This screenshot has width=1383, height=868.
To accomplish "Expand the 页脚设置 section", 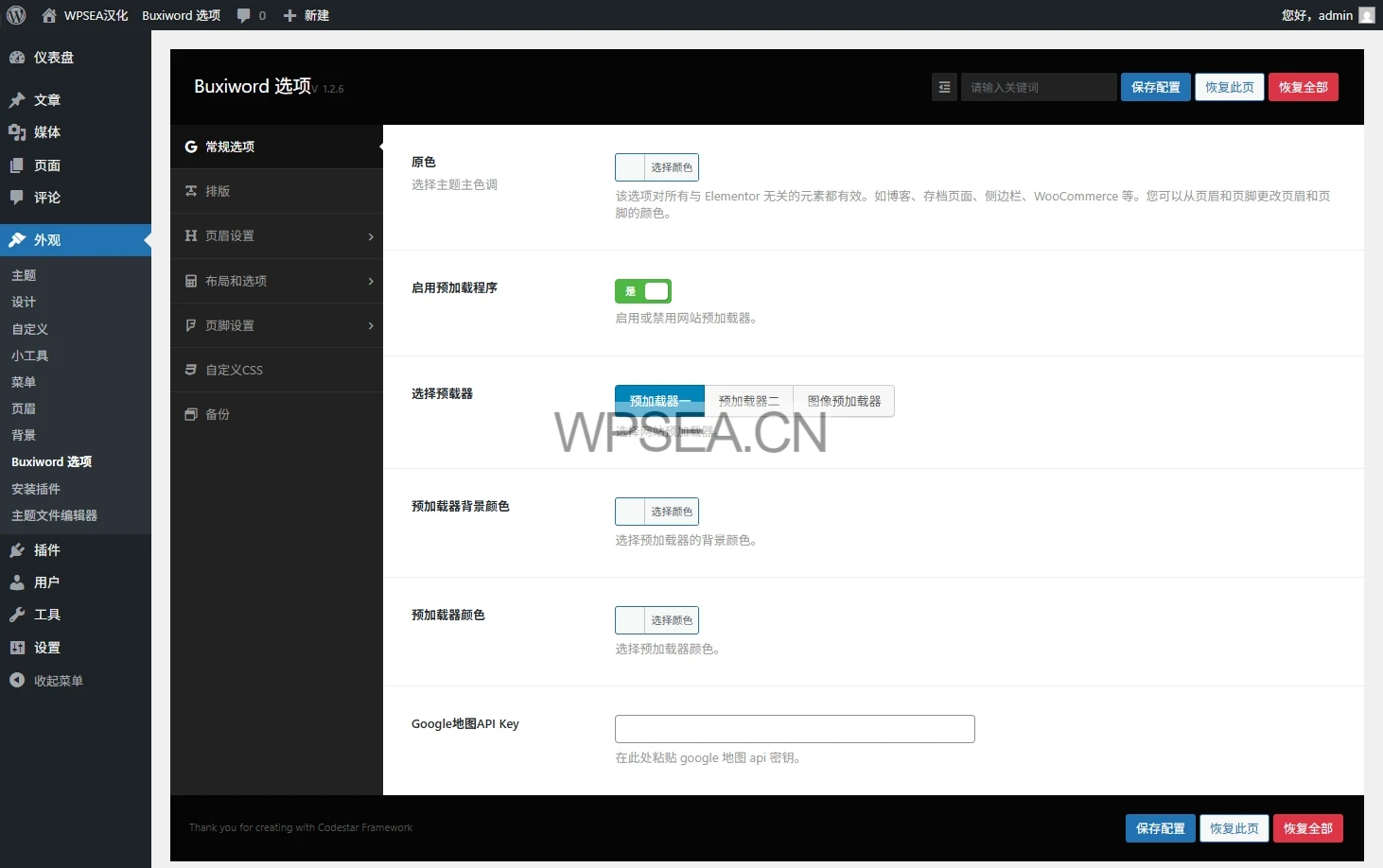I will pyautogui.click(x=276, y=325).
